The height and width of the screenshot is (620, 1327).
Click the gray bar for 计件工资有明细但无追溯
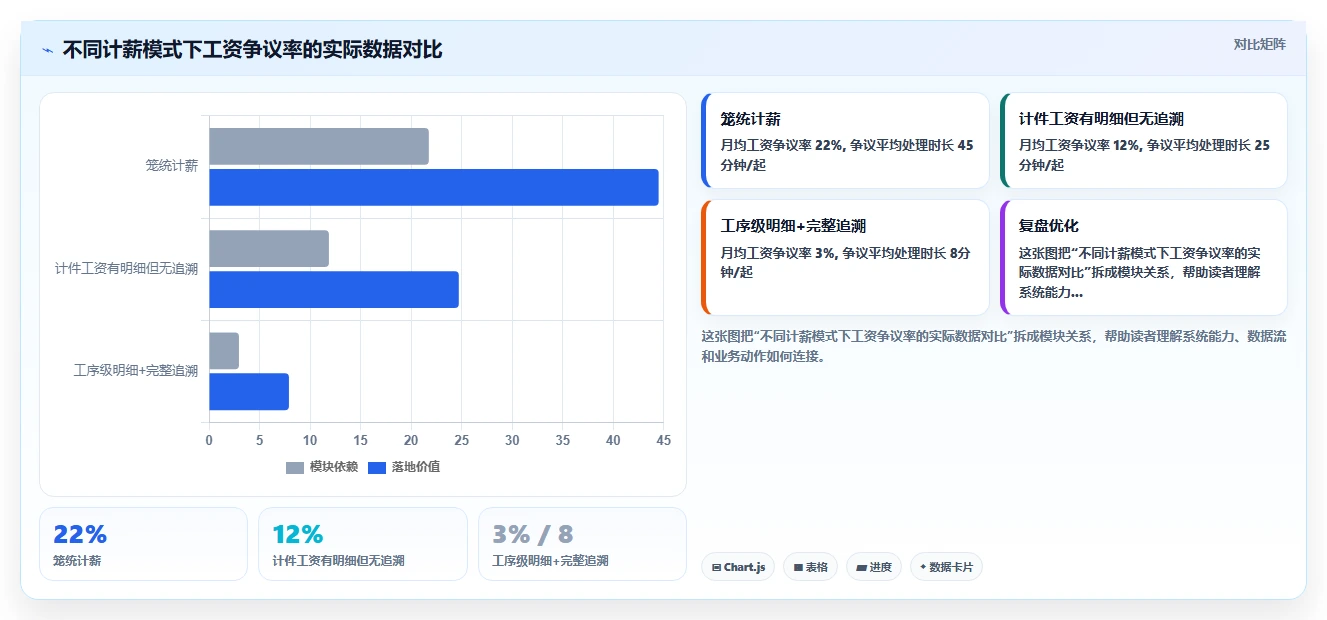(x=269, y=249)
